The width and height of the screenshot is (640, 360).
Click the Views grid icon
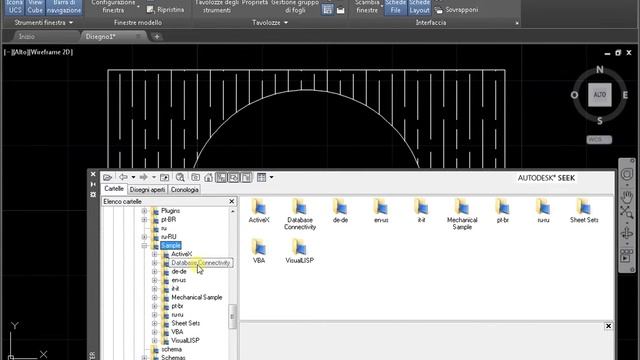[x=262, y=178]
